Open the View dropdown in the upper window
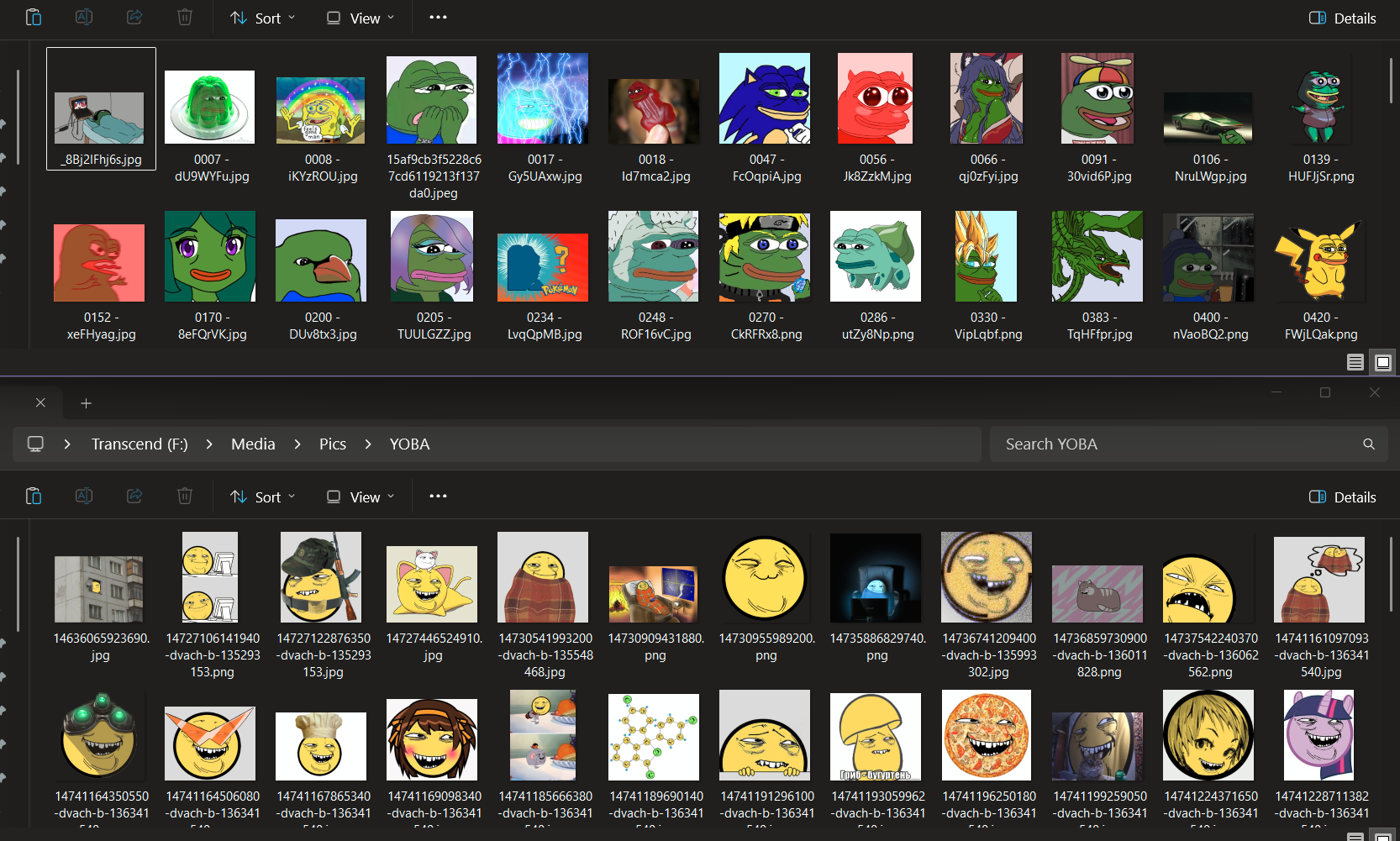Screen dimensions: 1400x841 pyautogui.click(x=361, y=18)
